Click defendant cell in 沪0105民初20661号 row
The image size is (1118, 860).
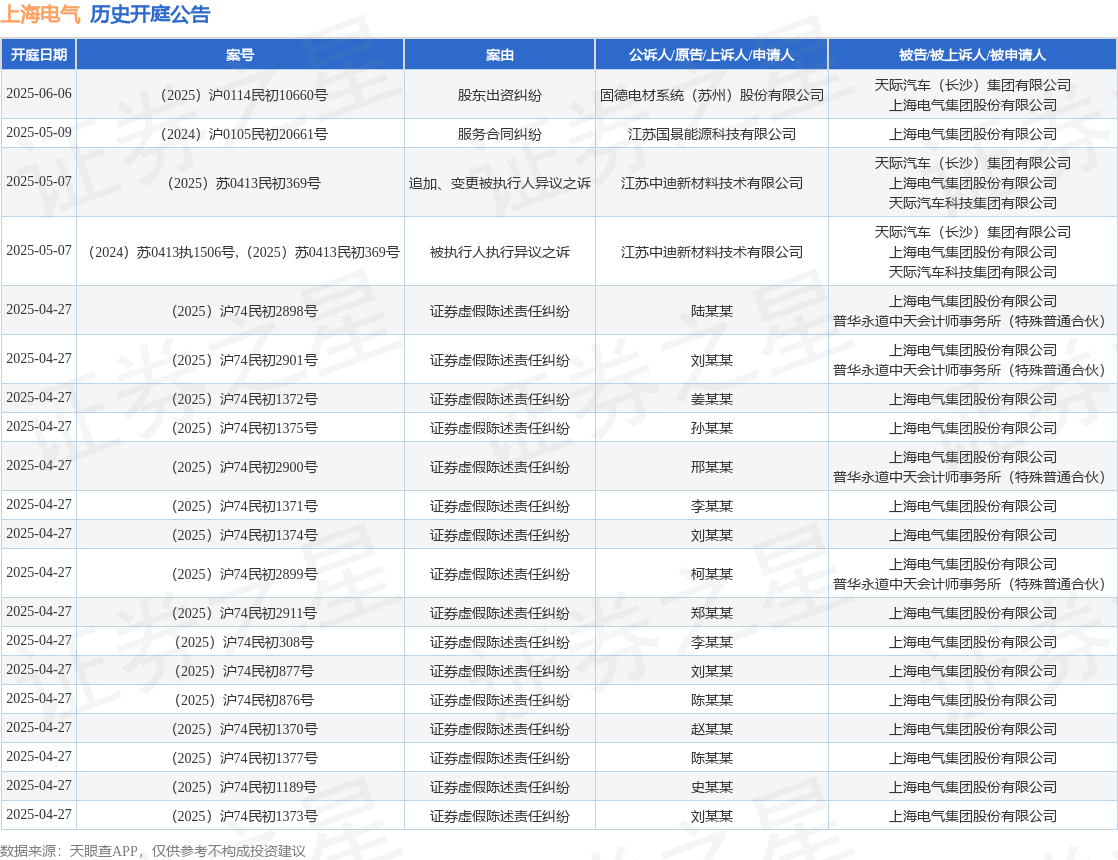973,134
